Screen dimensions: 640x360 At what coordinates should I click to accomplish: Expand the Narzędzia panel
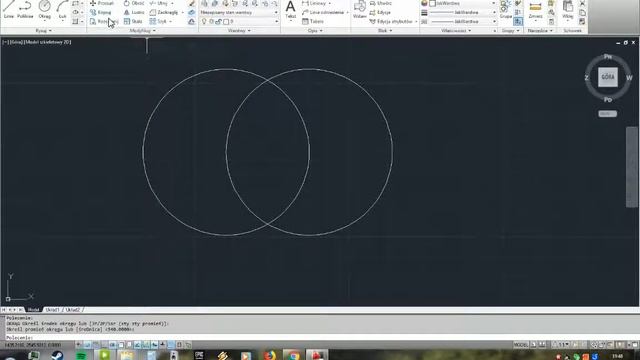[x=540, y=31]
